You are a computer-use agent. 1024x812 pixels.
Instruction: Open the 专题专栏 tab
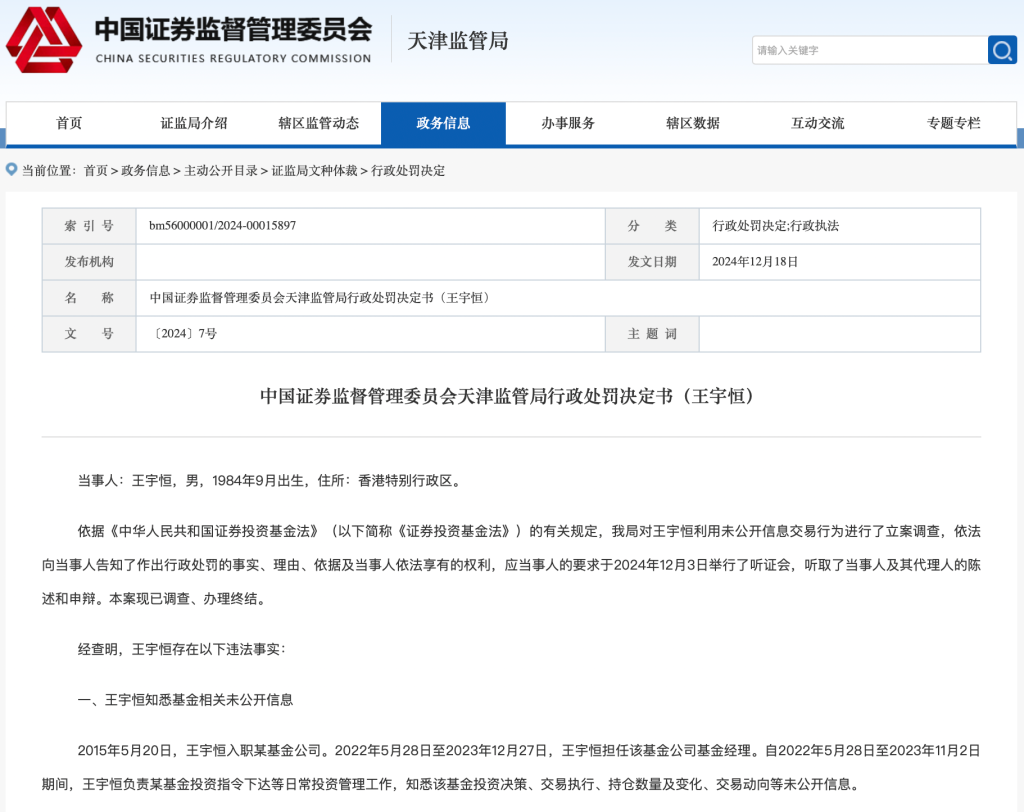pos(953,124)
